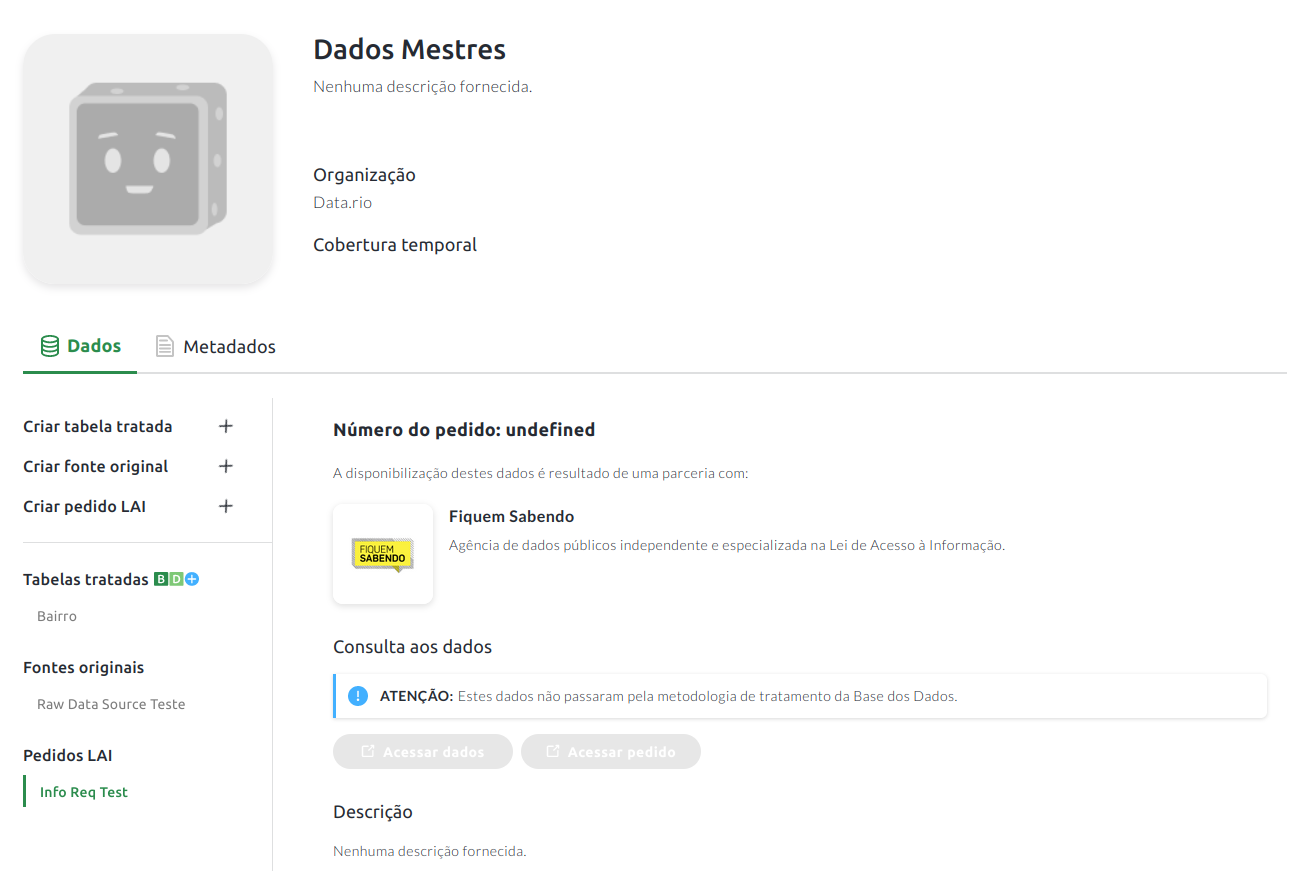1310x871 pixels.
Task: Open Raw Data Source Teste
Action: 111,704
